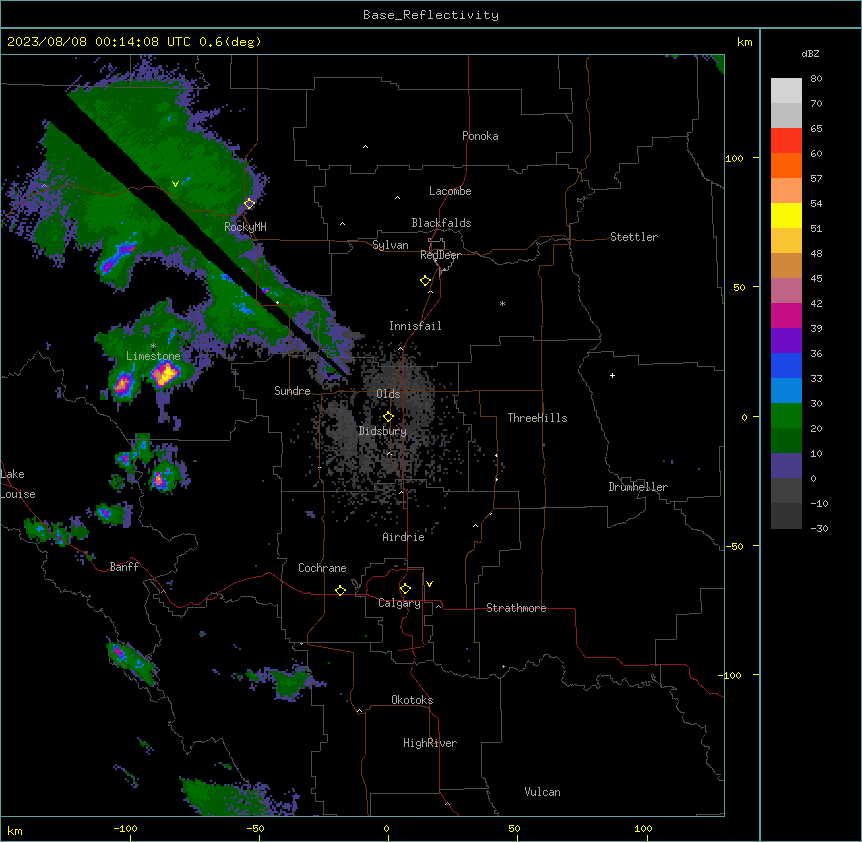Image resolution: width=862 pixels, height=842 pixels.
Task: Click the ThreeHills city label
Action: point(537,418)
